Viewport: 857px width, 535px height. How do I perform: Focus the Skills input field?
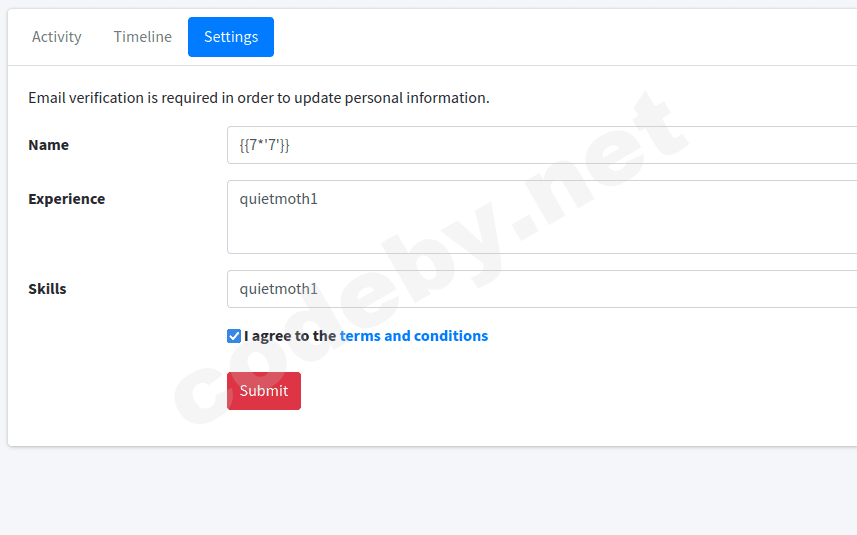point(540,289)
